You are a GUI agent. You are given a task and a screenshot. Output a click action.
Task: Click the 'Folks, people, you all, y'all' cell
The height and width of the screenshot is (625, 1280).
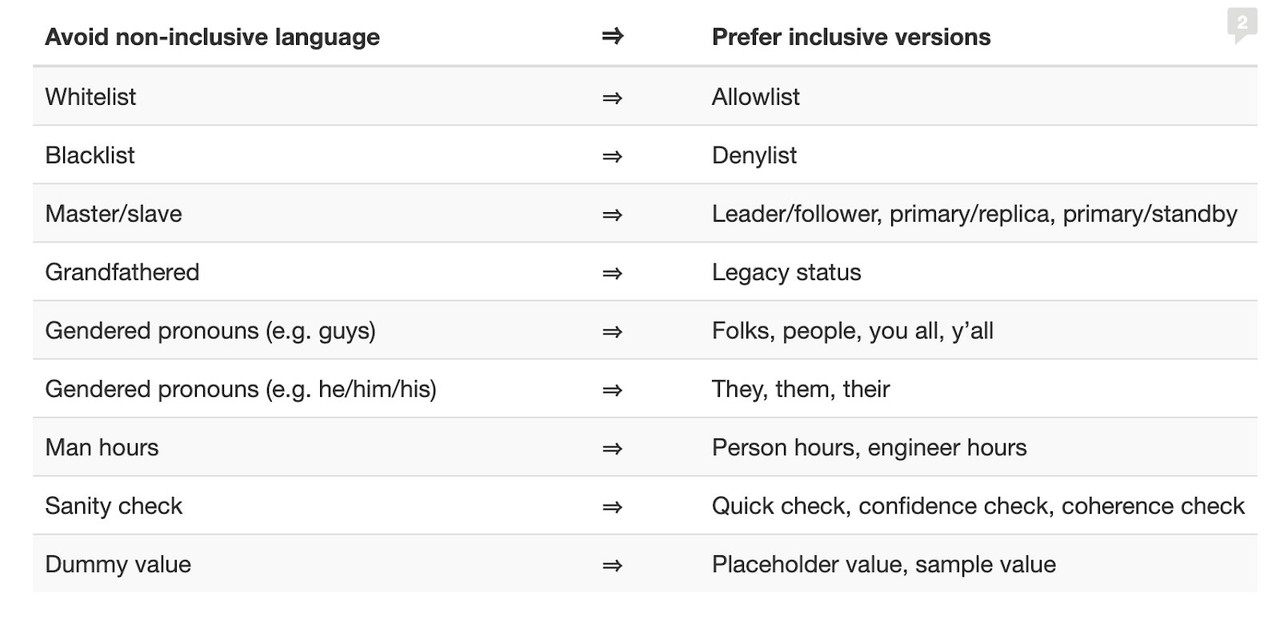(x=852, y=331)
